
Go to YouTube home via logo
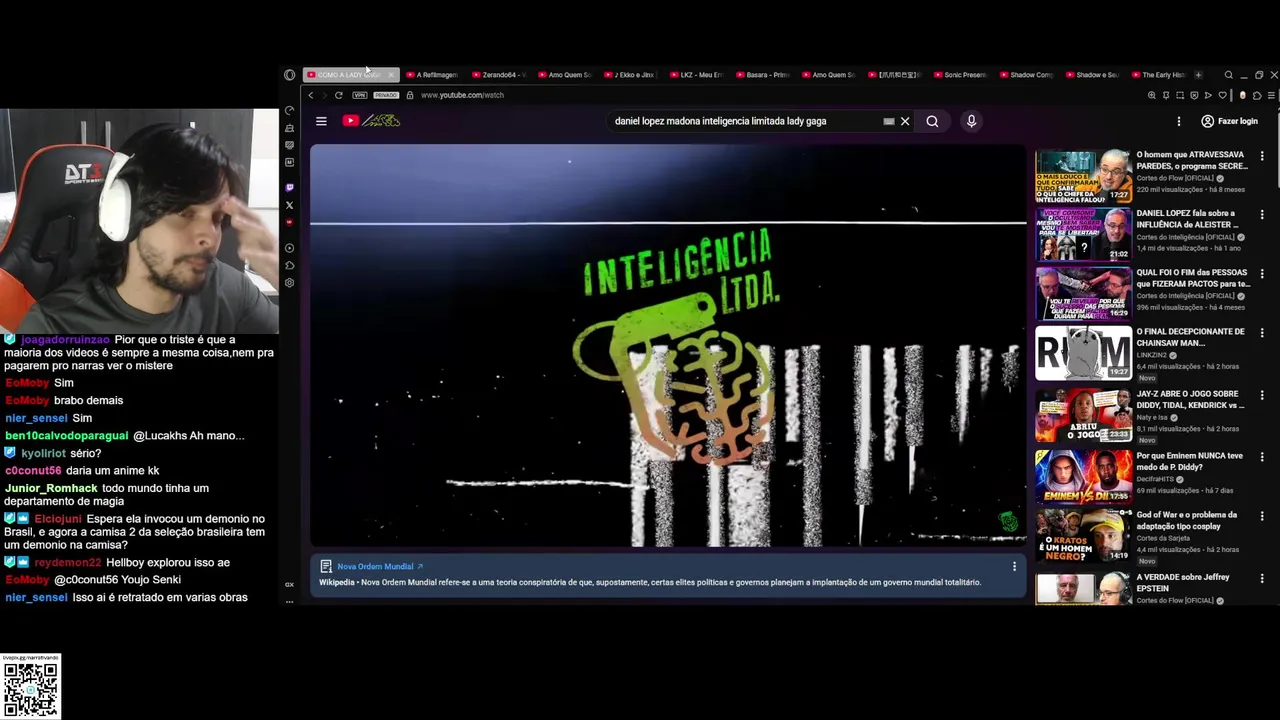(x=371, y=121)
